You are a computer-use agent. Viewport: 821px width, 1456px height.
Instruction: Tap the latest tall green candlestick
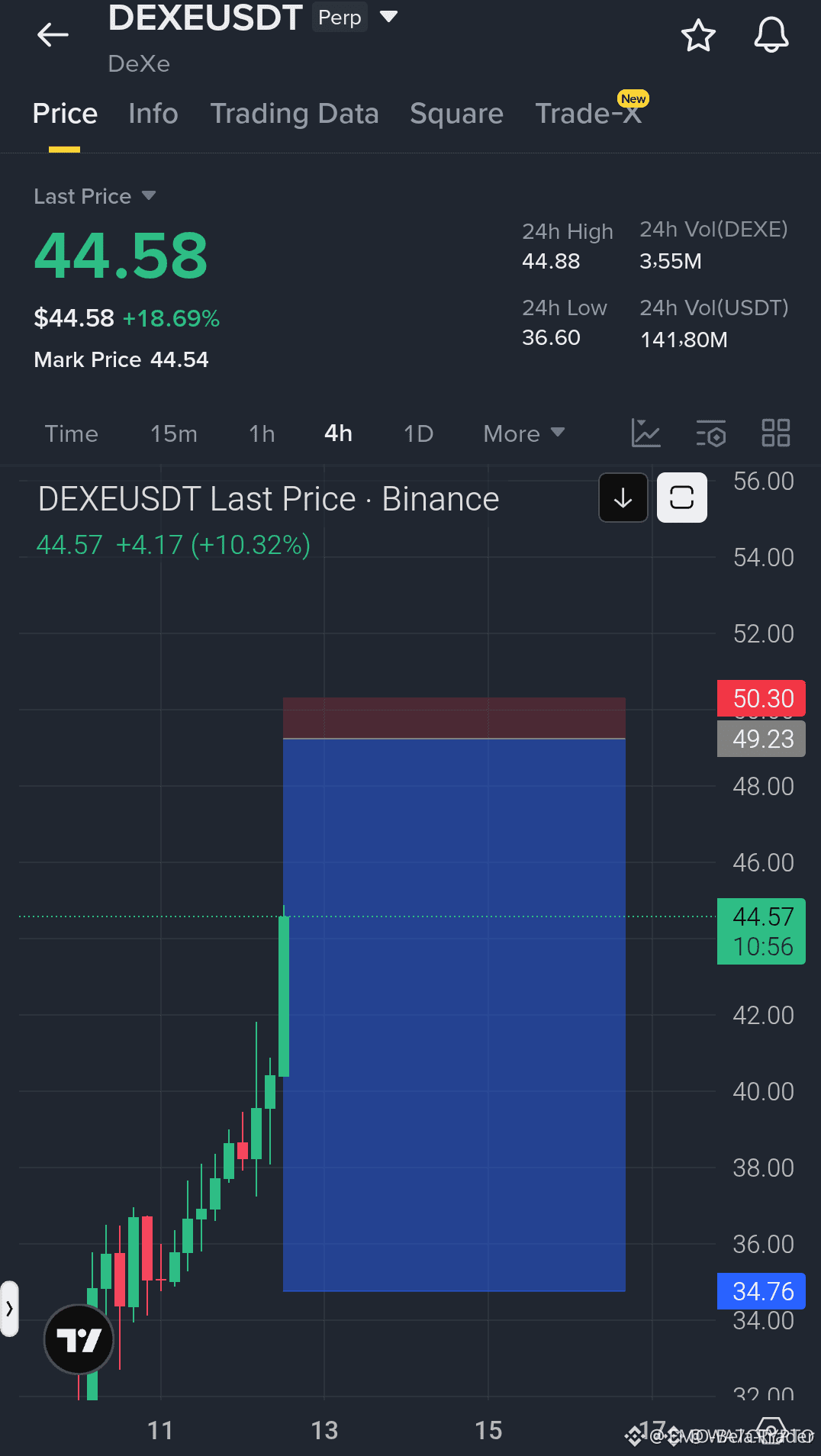[284, 995]
